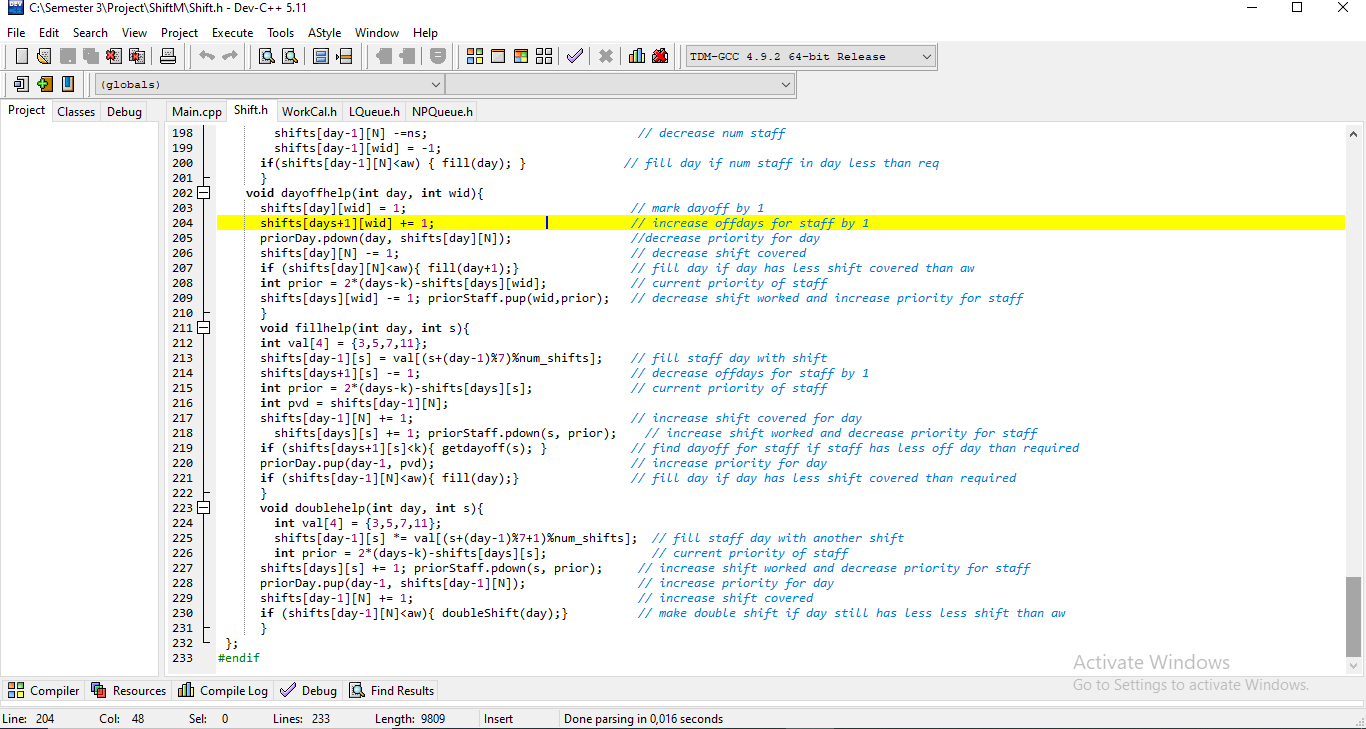The width and height of the screenshot is (1366, 729).
Task: Select the Debug sidebar tab
Action: click(125, 112)
